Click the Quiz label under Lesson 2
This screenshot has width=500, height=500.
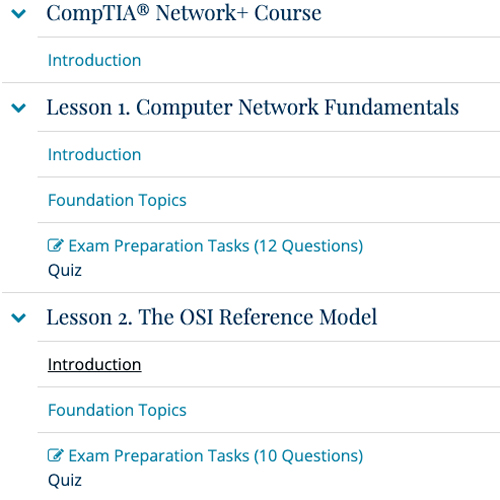pos(65,480)
